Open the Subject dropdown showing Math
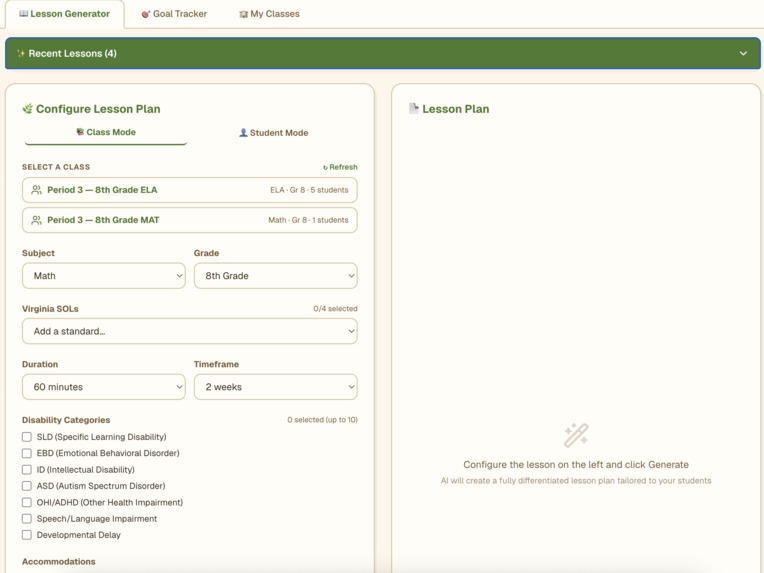The width and height of the screenshot is (764, 573). (104, 276)
